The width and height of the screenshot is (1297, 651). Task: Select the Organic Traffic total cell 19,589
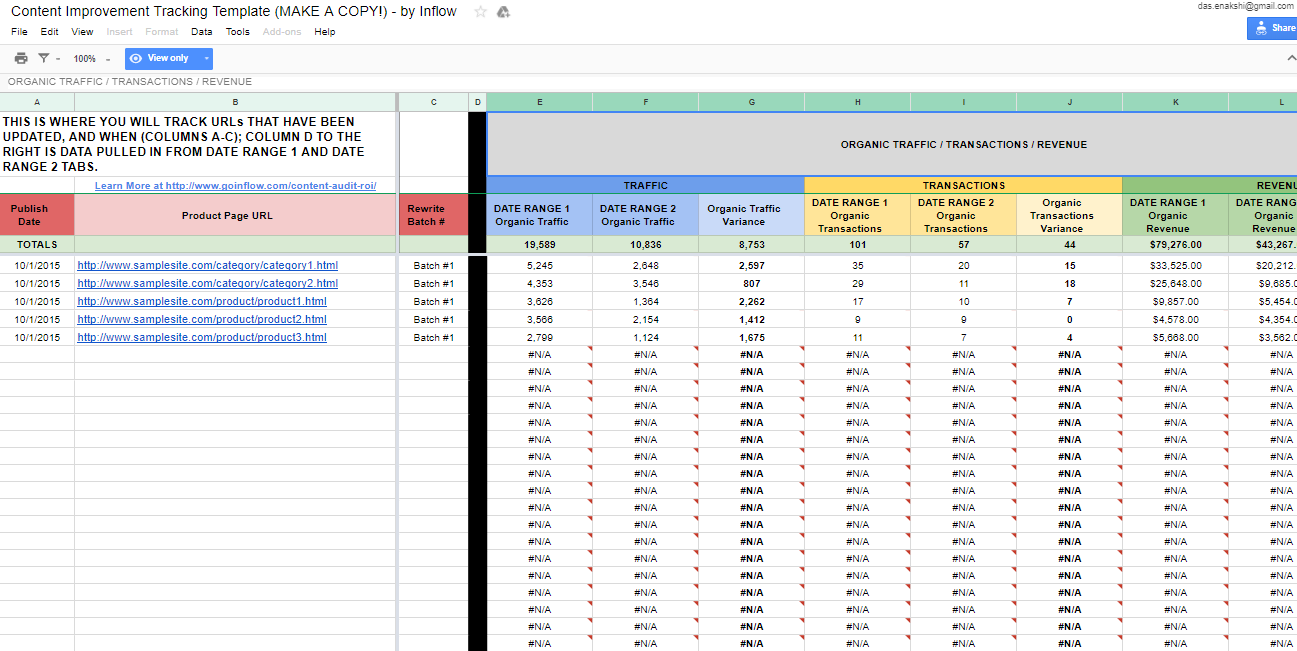539,245
